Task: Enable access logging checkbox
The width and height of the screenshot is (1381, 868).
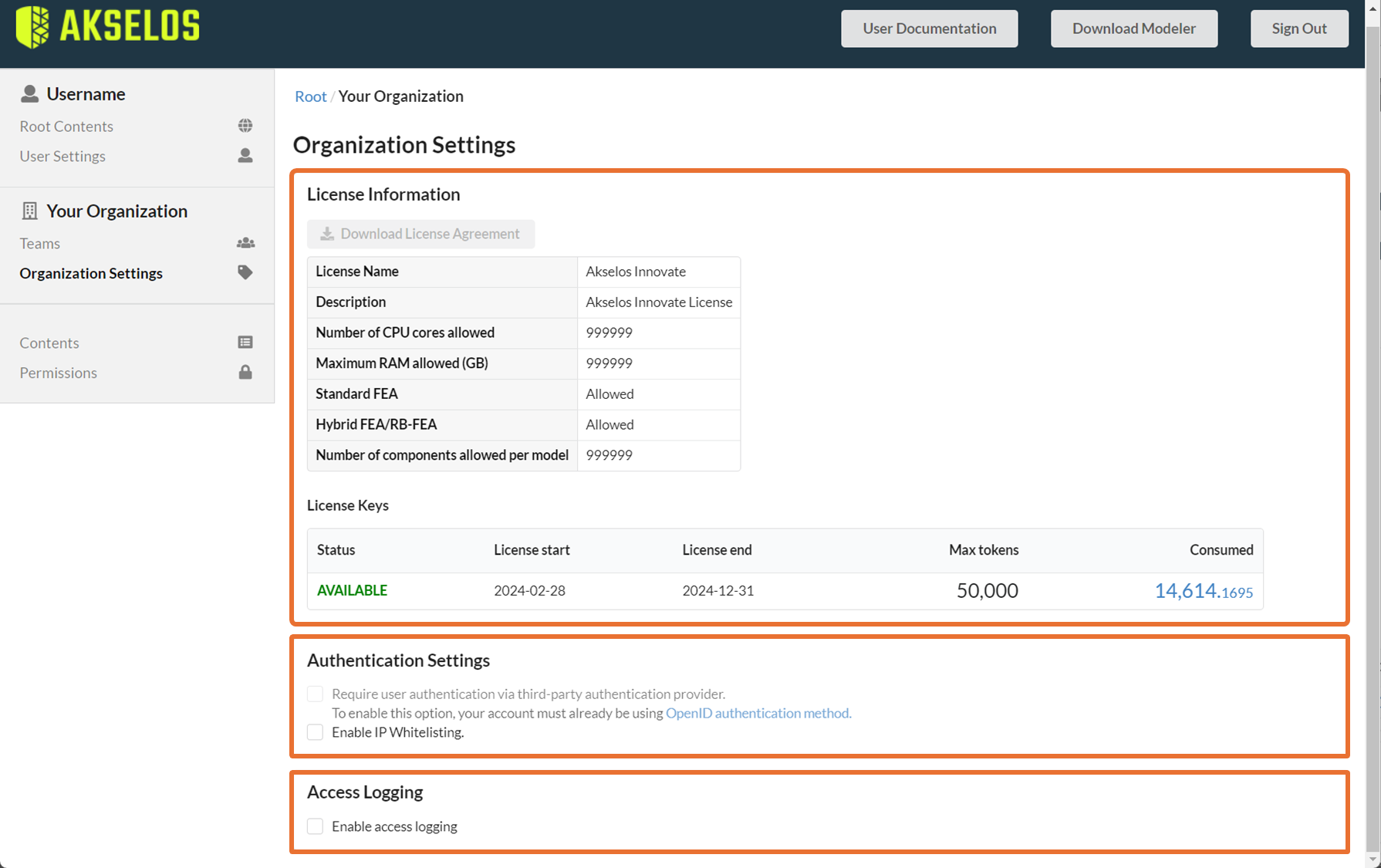Action: pyautogui.click(x=315, y=826)
